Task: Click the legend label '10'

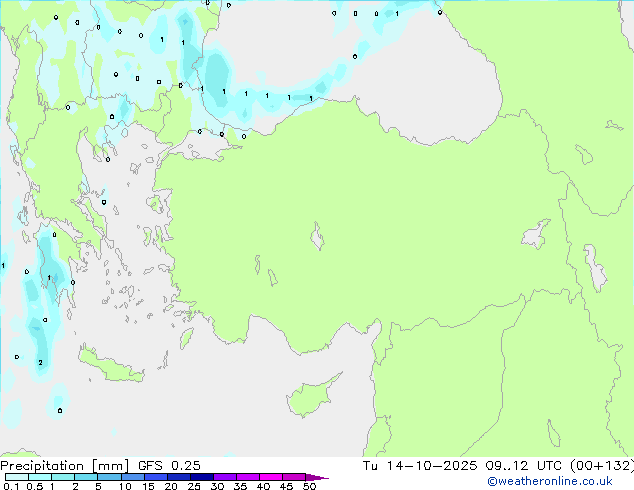Action: pyautogui.click(x=125, y=486)
